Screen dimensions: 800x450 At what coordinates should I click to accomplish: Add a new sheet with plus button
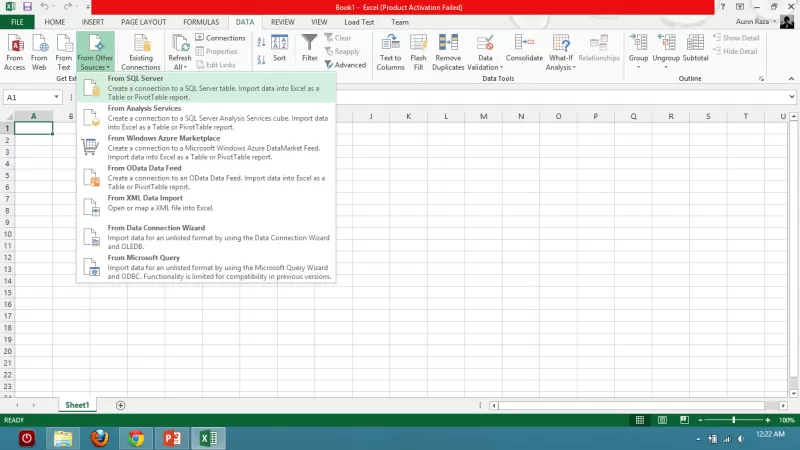120,405
